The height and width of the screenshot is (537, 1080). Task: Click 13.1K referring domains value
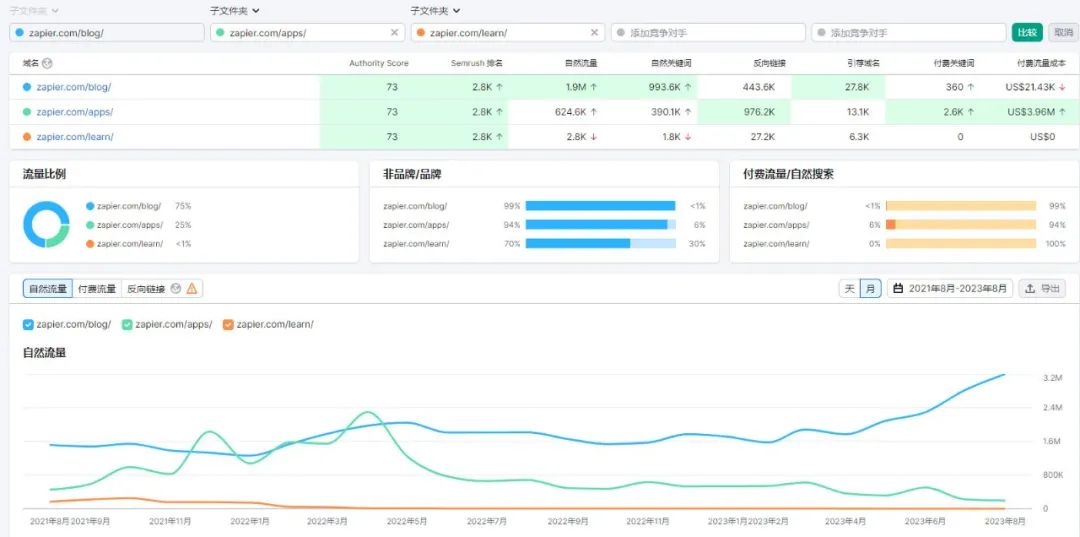(857, 112)
